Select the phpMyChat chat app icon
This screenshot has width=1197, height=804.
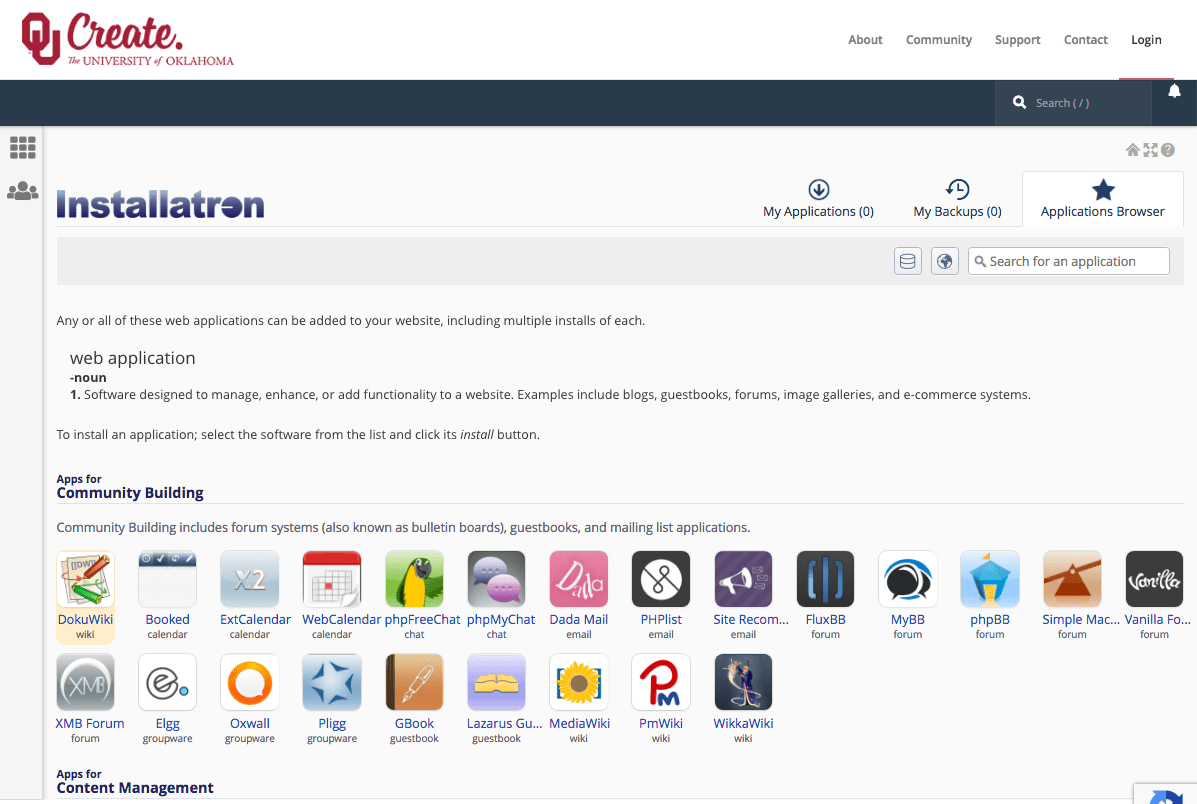[x=496, y=579]
